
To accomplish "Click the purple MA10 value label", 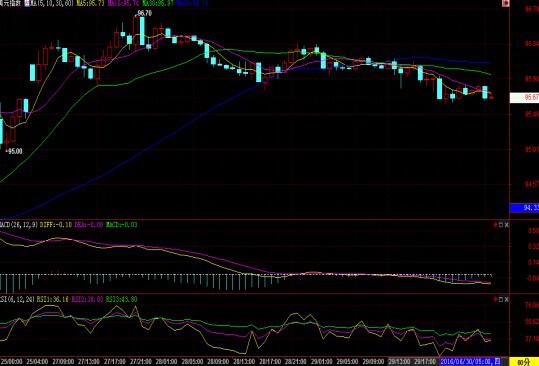I will point(123,4).
